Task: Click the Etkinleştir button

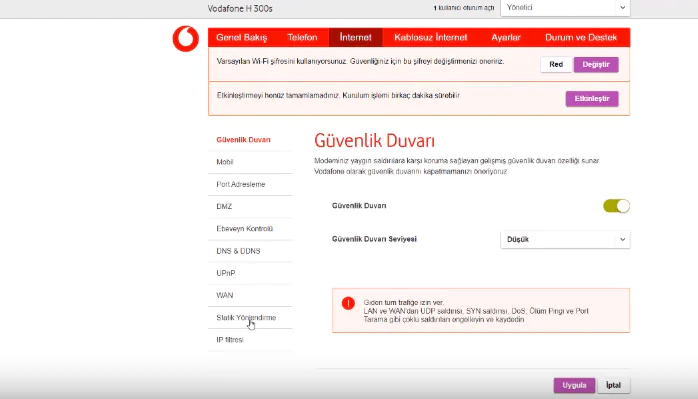Action: click(x=592, y=98)
